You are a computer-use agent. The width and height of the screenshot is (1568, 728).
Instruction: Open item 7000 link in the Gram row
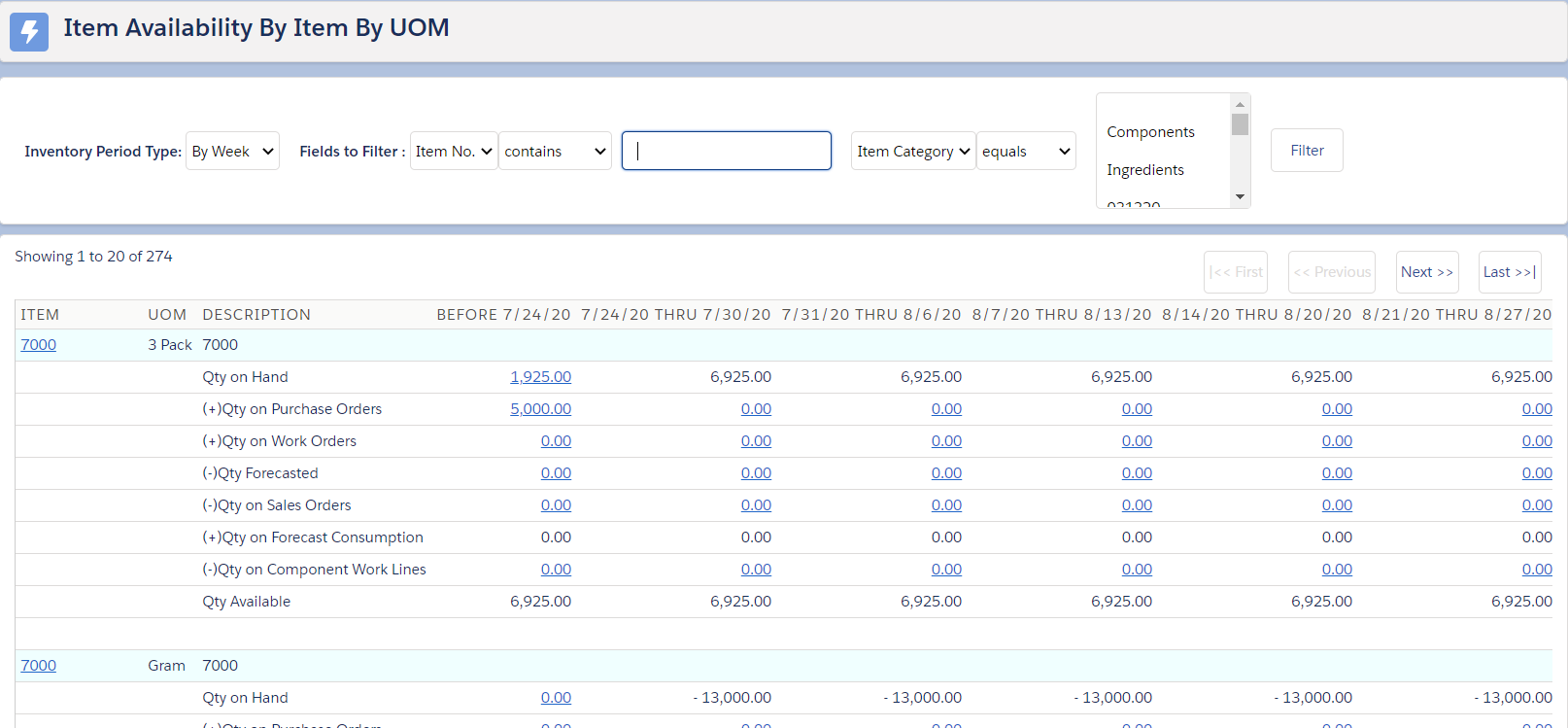tap(39, 666)
